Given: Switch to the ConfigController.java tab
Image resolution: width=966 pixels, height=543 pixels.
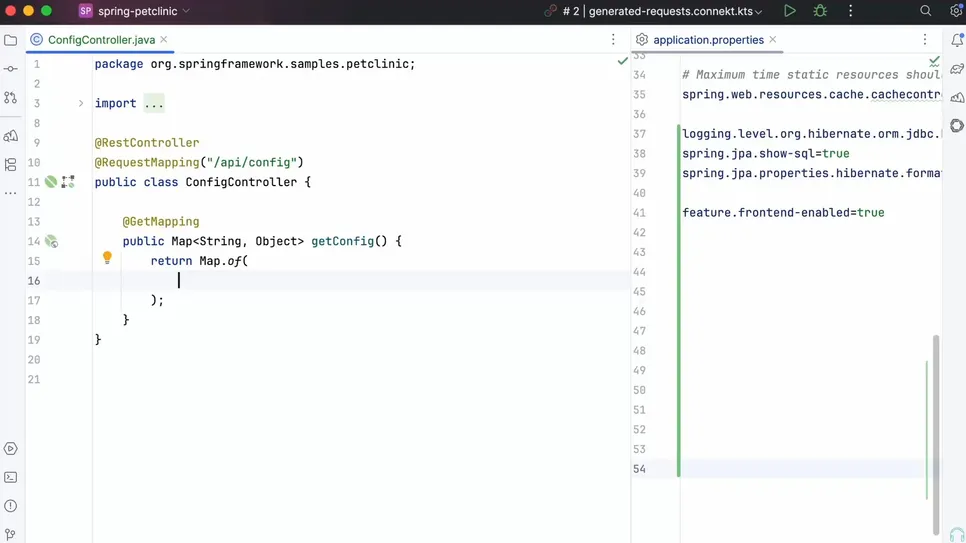Looking at the screenshot, I should coord(100,40).
